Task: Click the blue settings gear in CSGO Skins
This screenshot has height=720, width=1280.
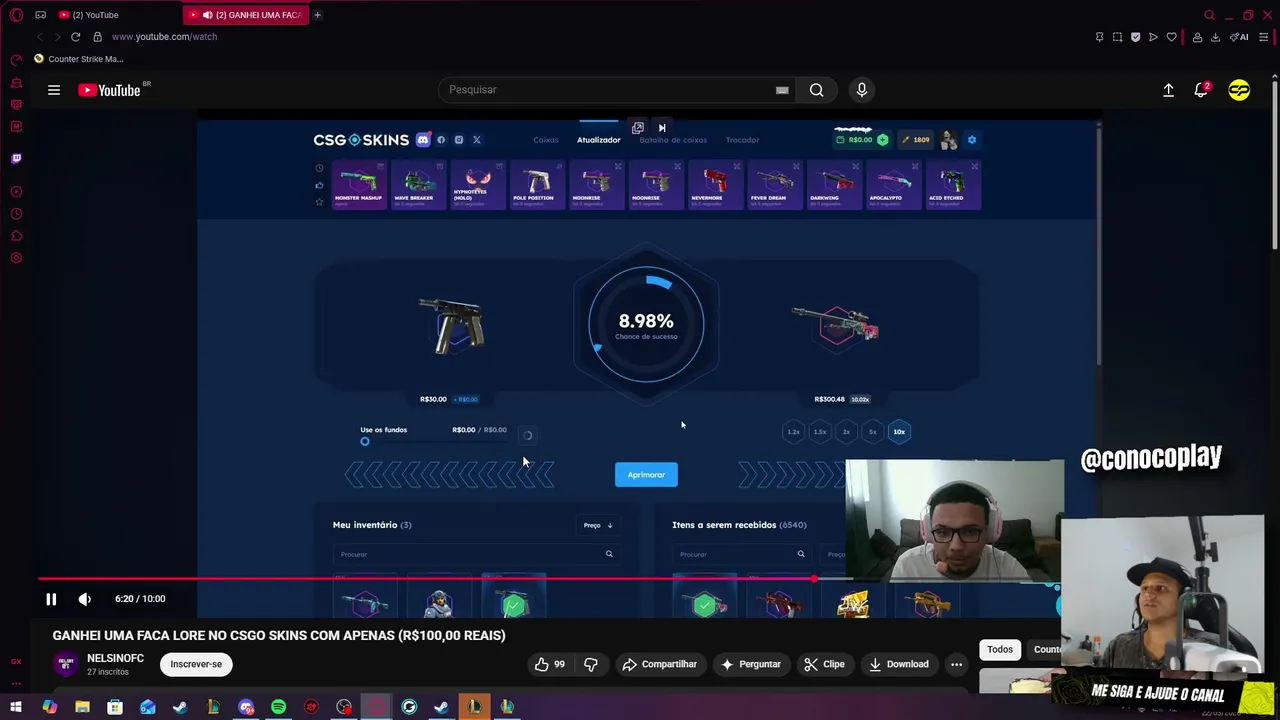Action: click(971, 140)
